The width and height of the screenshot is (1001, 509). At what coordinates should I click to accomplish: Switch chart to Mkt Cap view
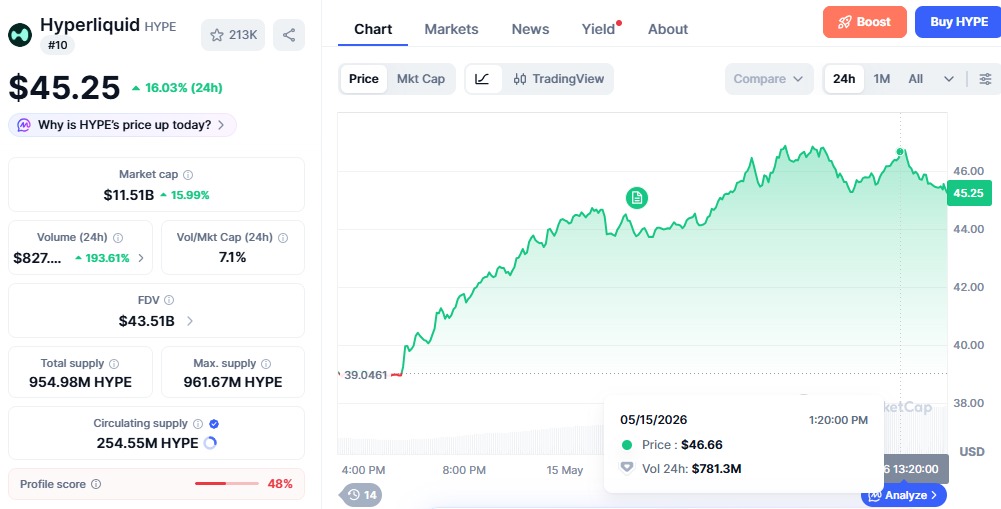click(x=421, y=79)
